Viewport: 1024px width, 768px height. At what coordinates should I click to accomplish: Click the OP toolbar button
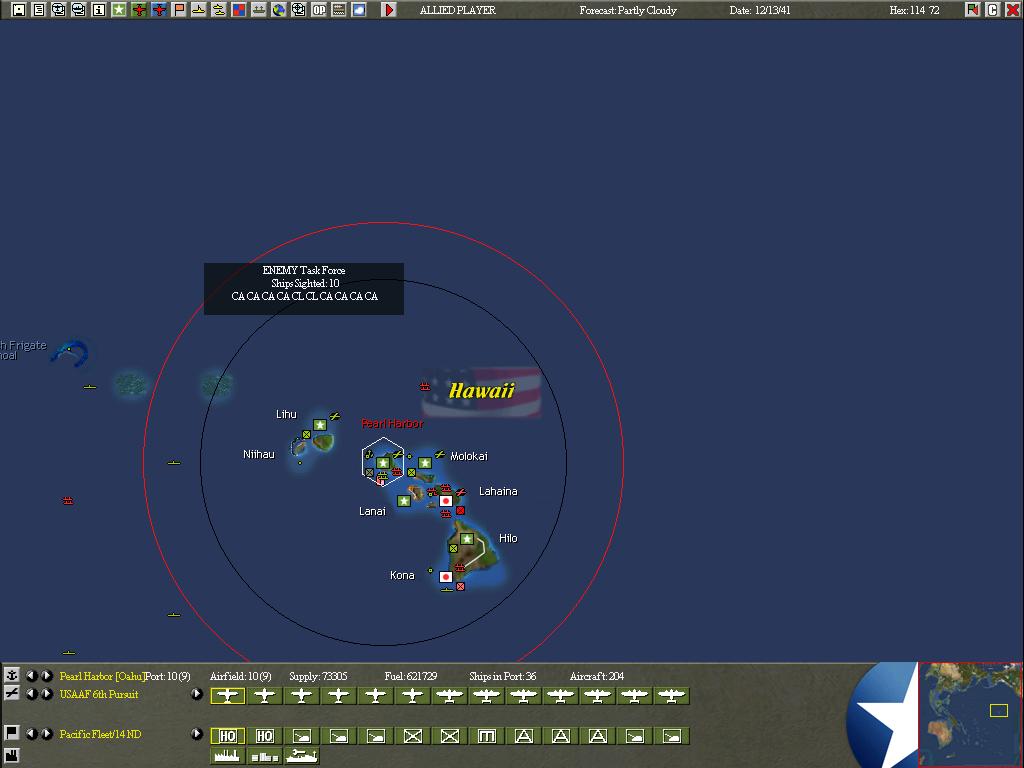pyautogui.click(x=319, y=10)
